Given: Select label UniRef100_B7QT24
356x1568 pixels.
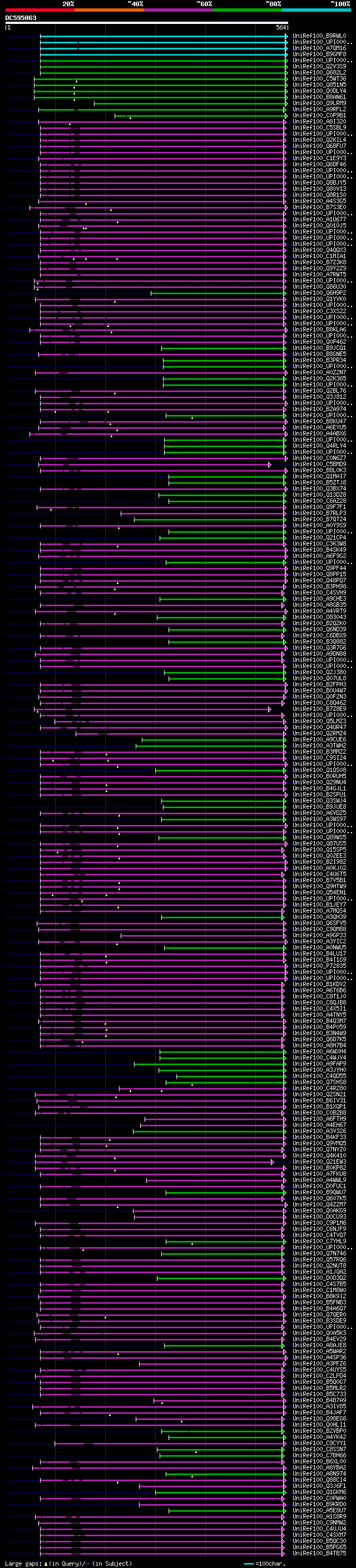Looking at the screenshot, I should tap(319, 519).
